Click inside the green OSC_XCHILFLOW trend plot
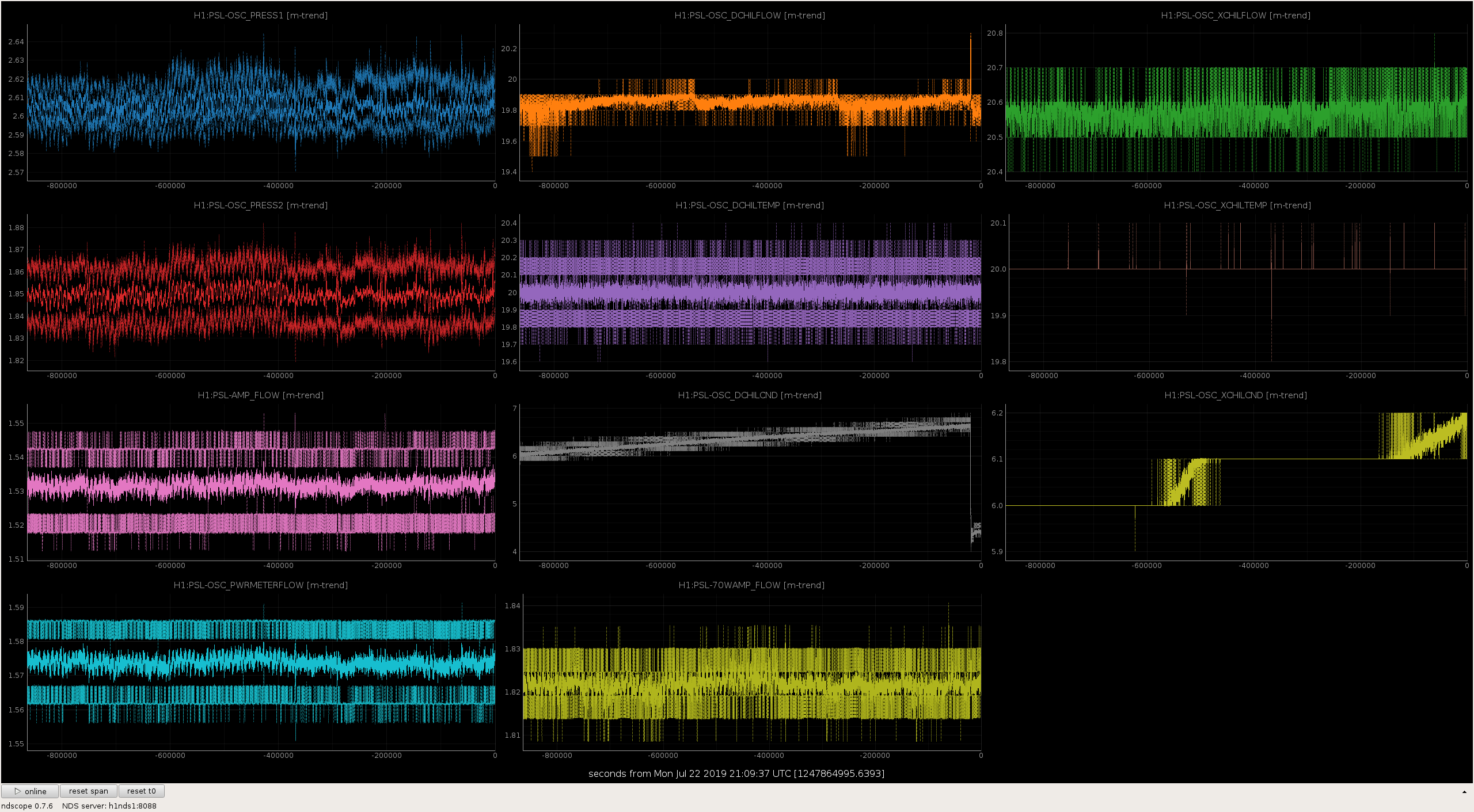This screenshot has height=812, width=1474. (x=1236, y=102)
